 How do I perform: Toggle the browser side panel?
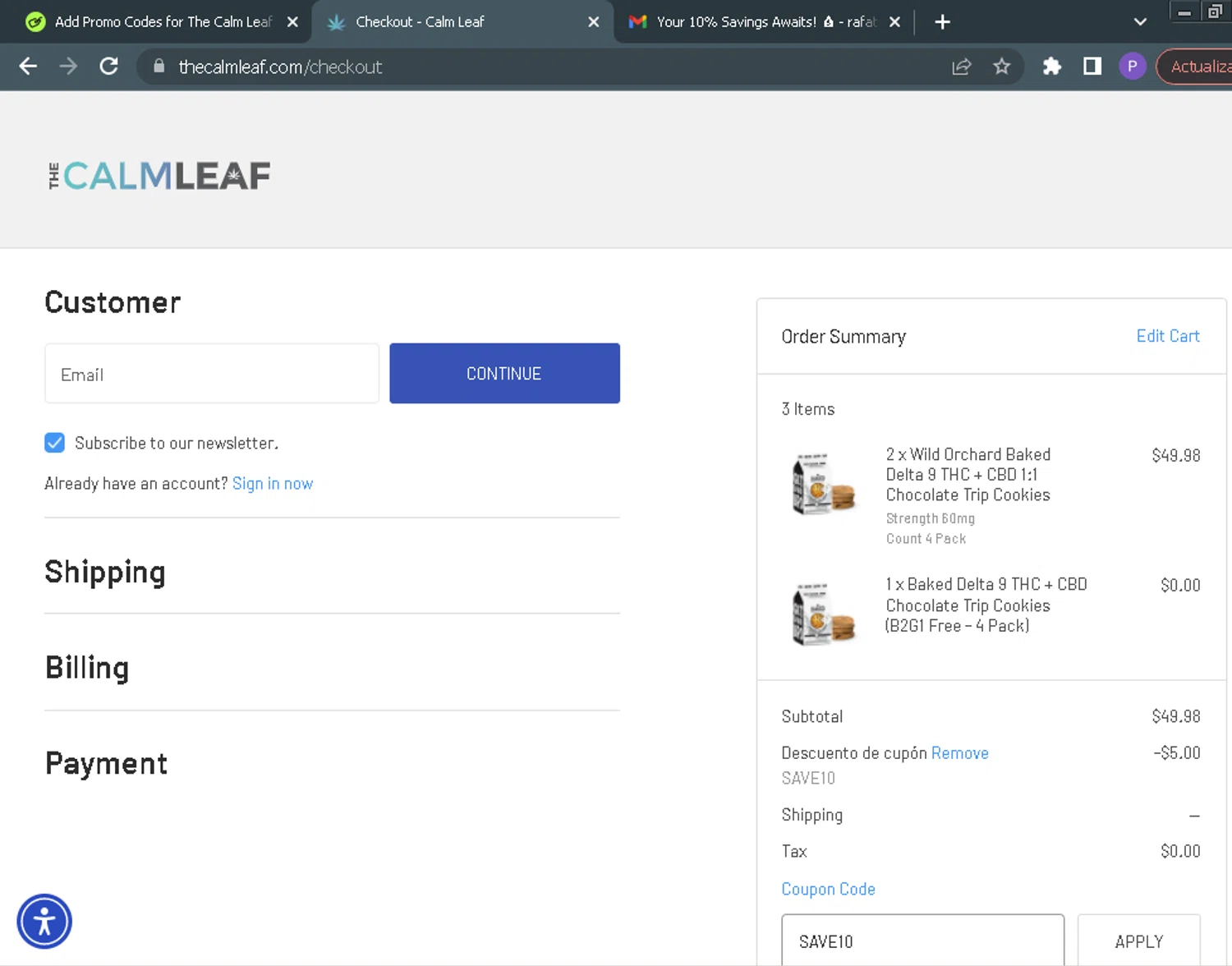(x=1092, y=67)
